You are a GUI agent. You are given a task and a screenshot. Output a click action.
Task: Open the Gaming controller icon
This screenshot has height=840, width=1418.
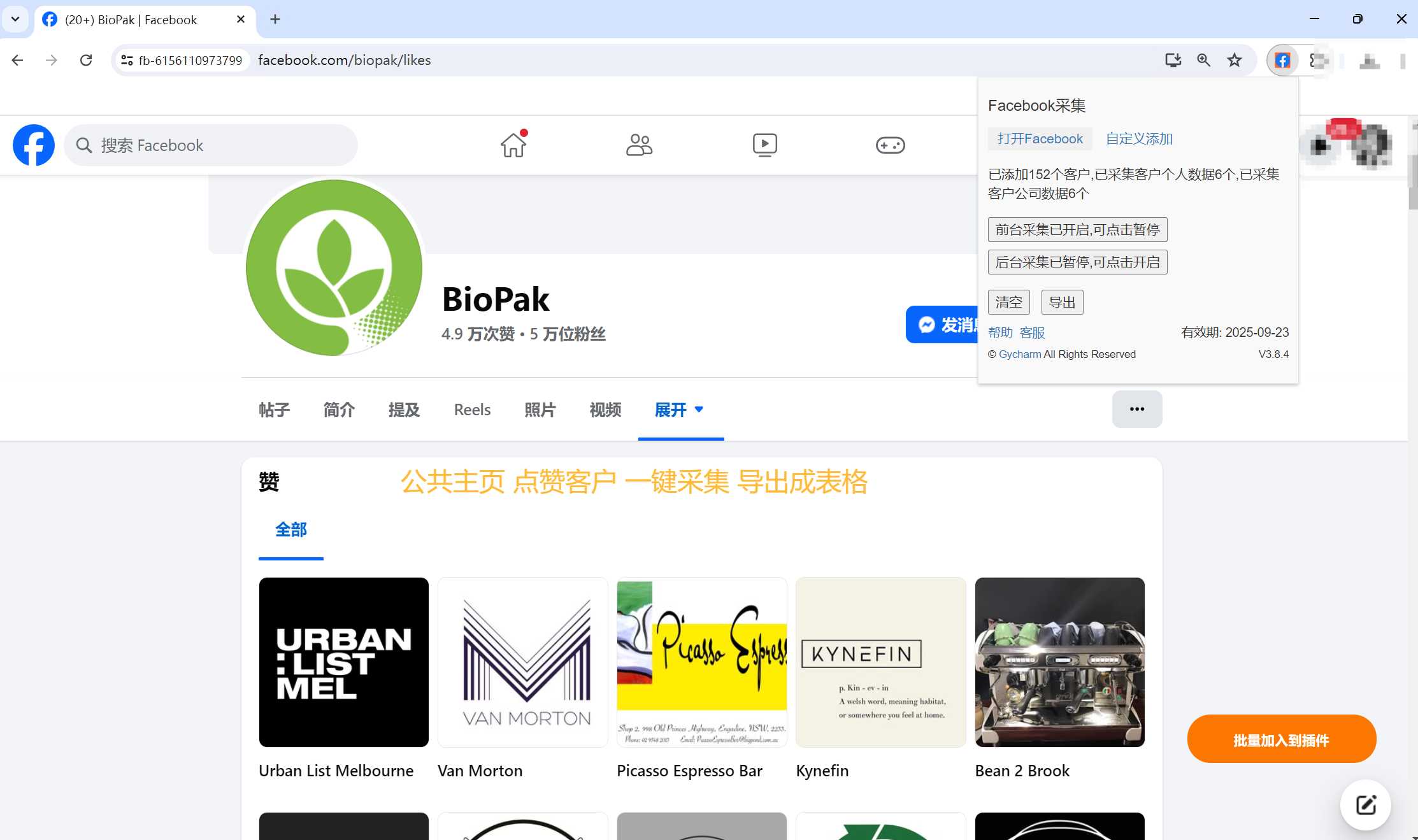click(890, 145)
